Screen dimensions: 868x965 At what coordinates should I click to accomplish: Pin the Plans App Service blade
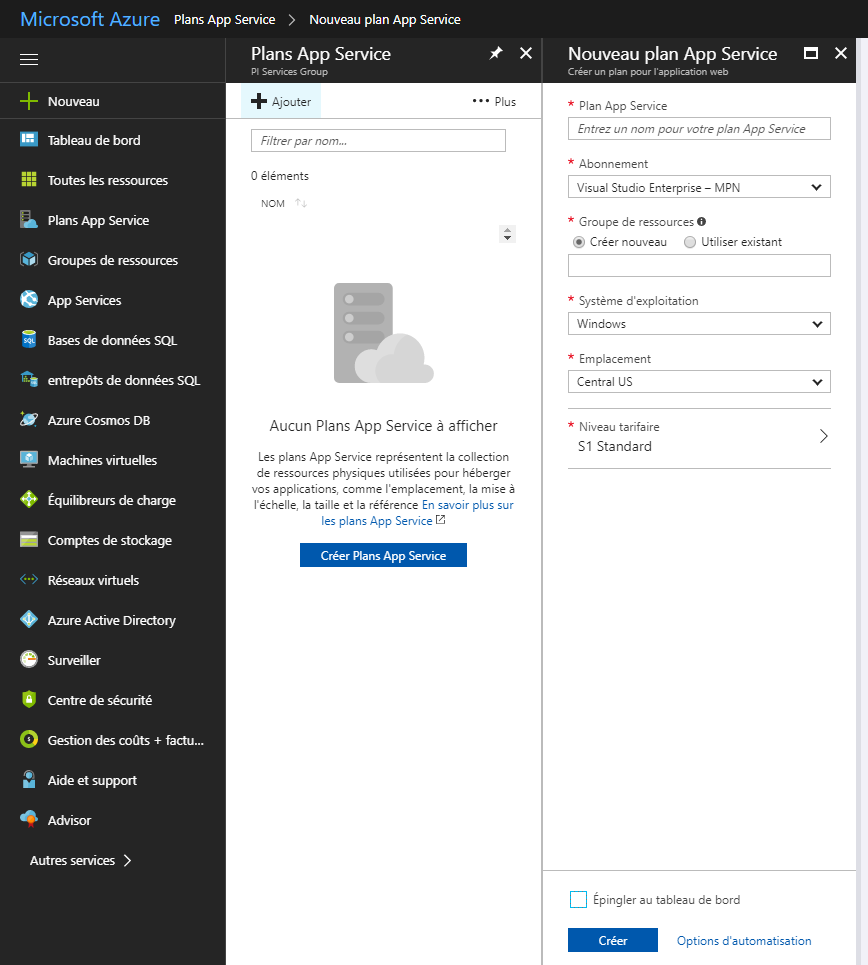click(496, 54)
